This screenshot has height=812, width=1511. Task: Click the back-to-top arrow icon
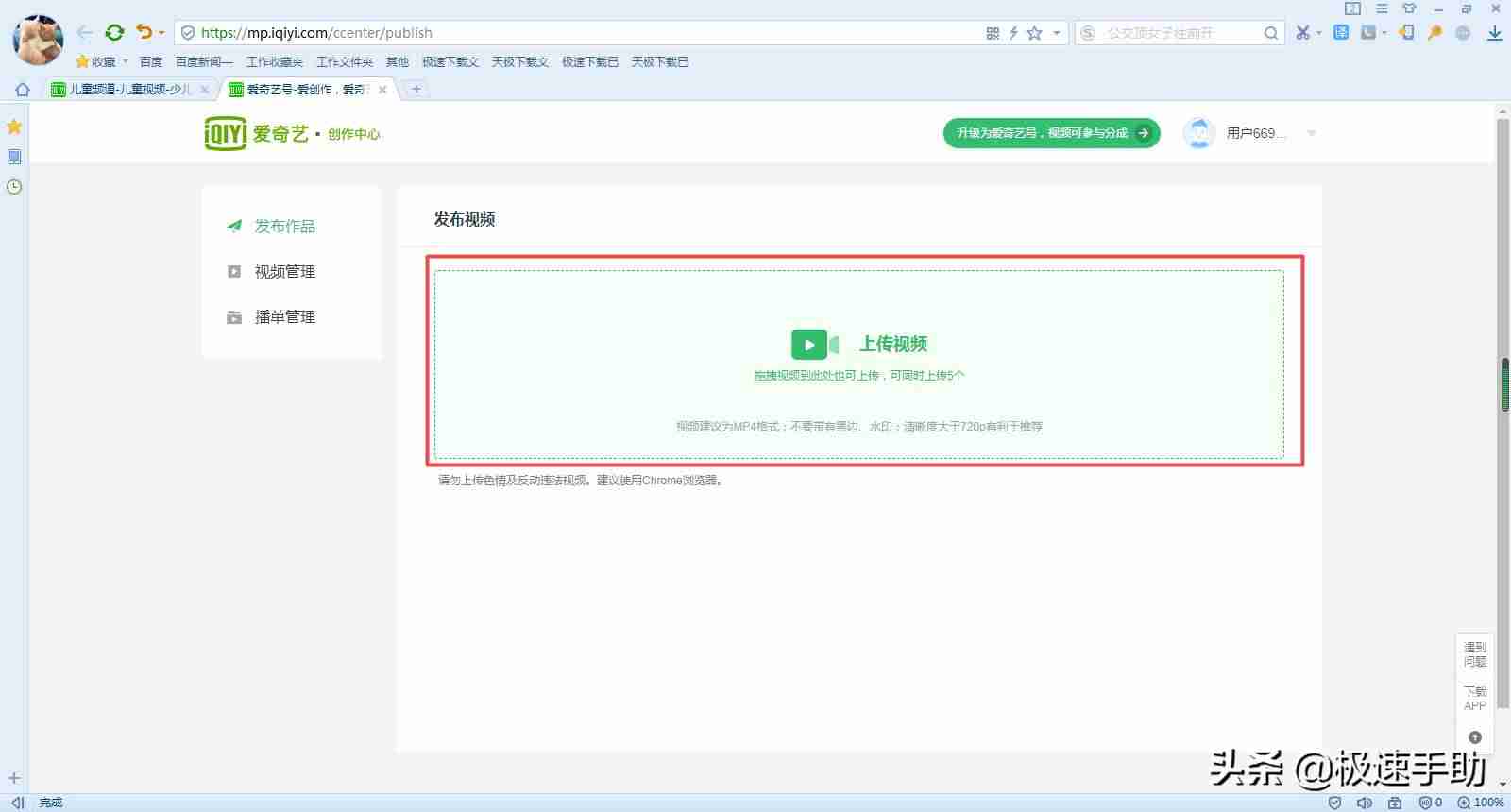click(x=1475, y=737)
